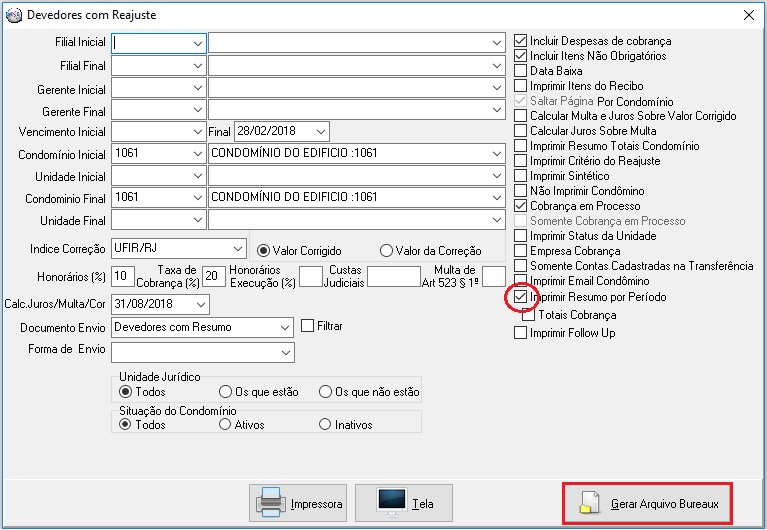Choose 'Os que estão' Unidade Jurídico option

click(x=225, y=392)
